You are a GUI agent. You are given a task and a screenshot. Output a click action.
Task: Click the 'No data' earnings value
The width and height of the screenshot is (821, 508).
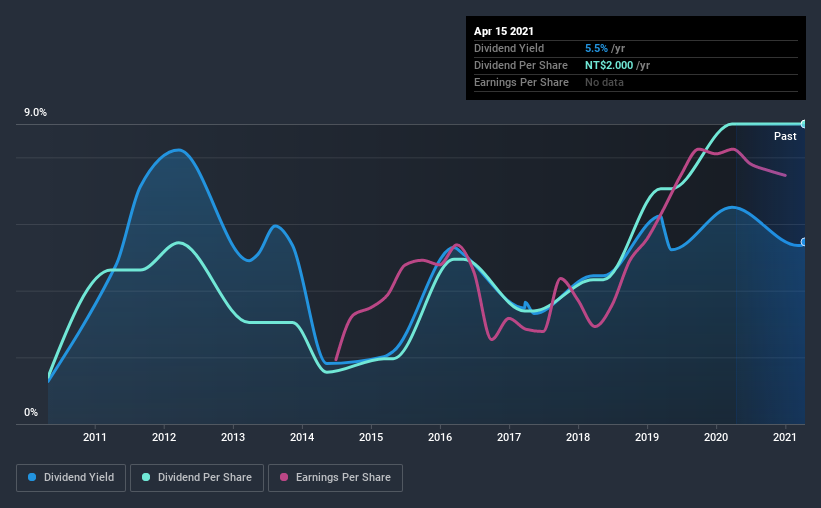[604, 82]
